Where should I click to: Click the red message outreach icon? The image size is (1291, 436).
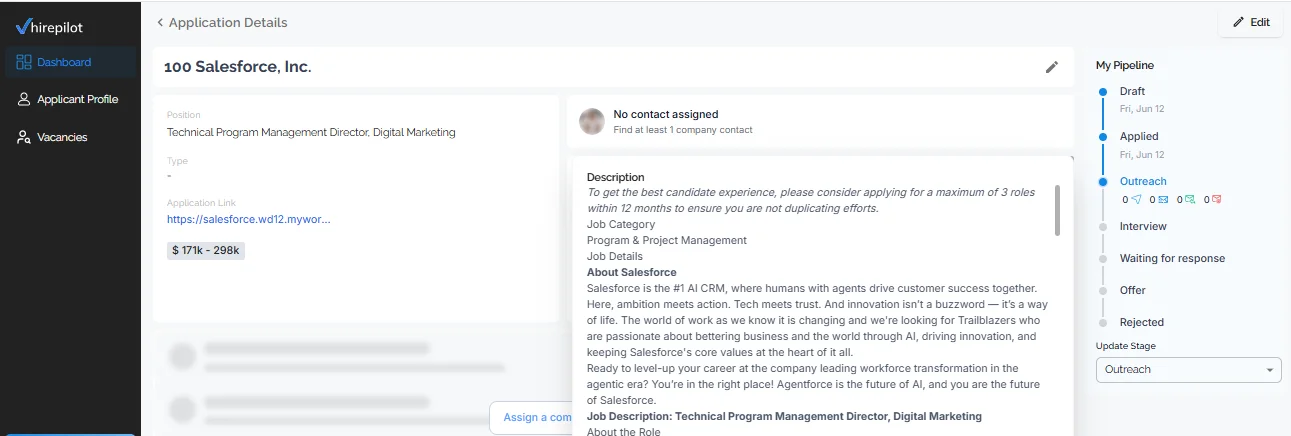[1217, 199]
